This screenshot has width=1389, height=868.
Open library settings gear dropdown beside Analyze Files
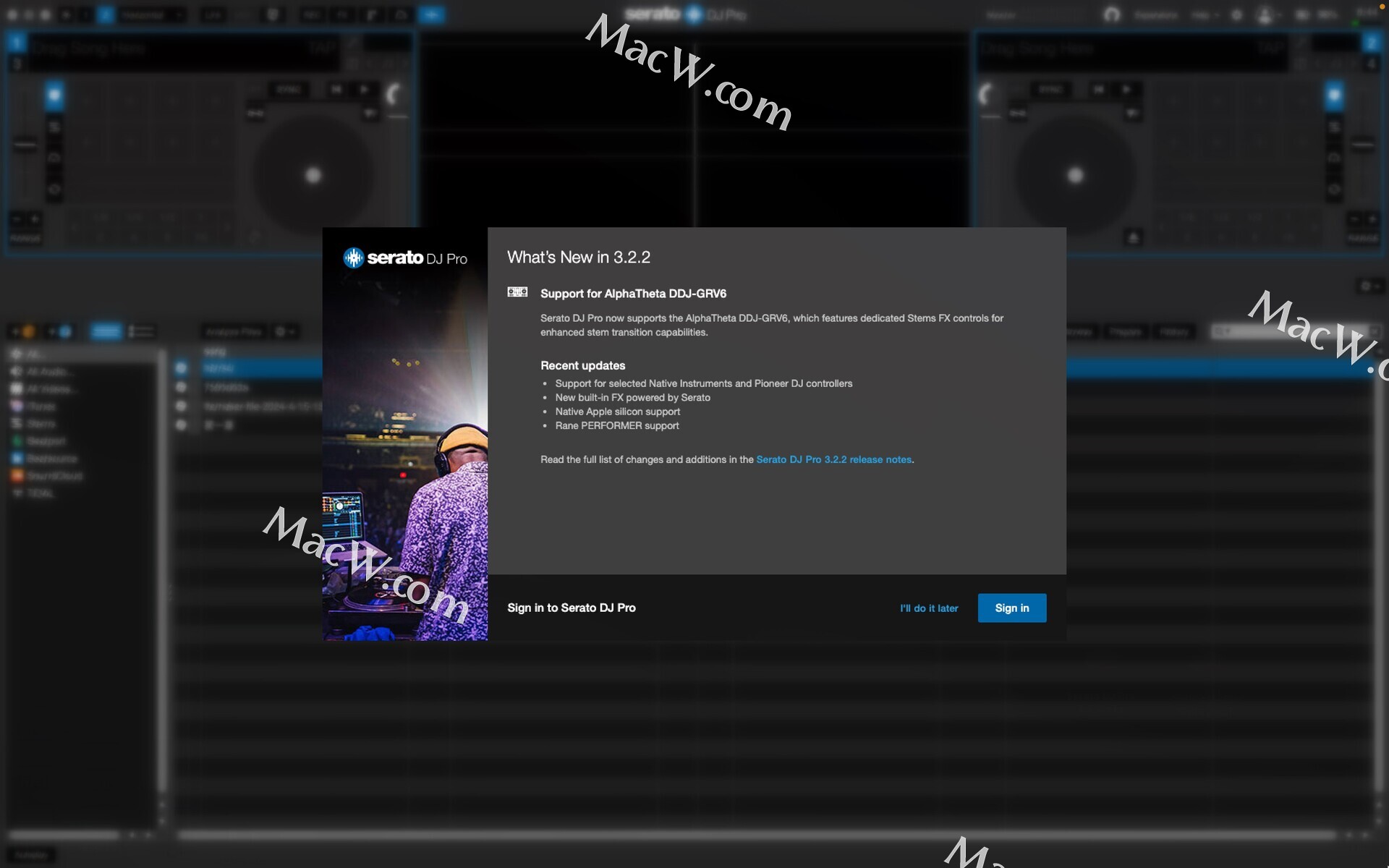point(284,331)
